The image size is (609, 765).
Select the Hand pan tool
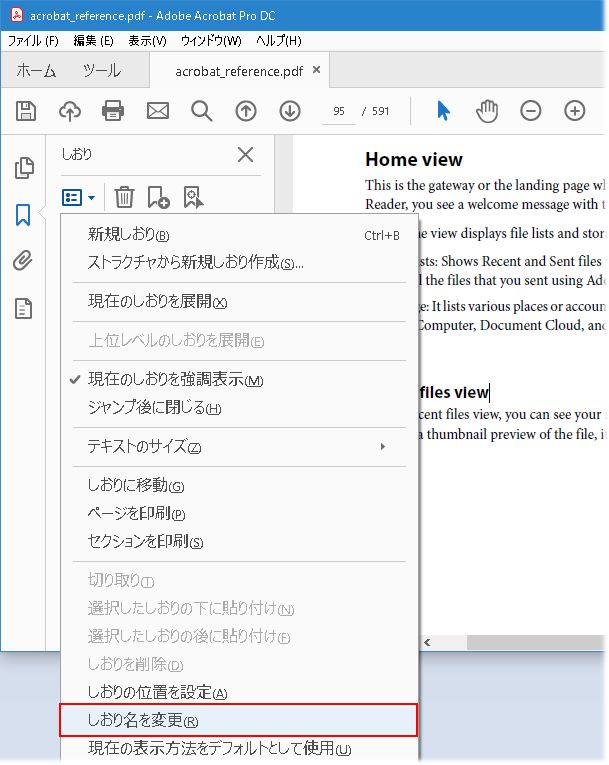[487, 111]
